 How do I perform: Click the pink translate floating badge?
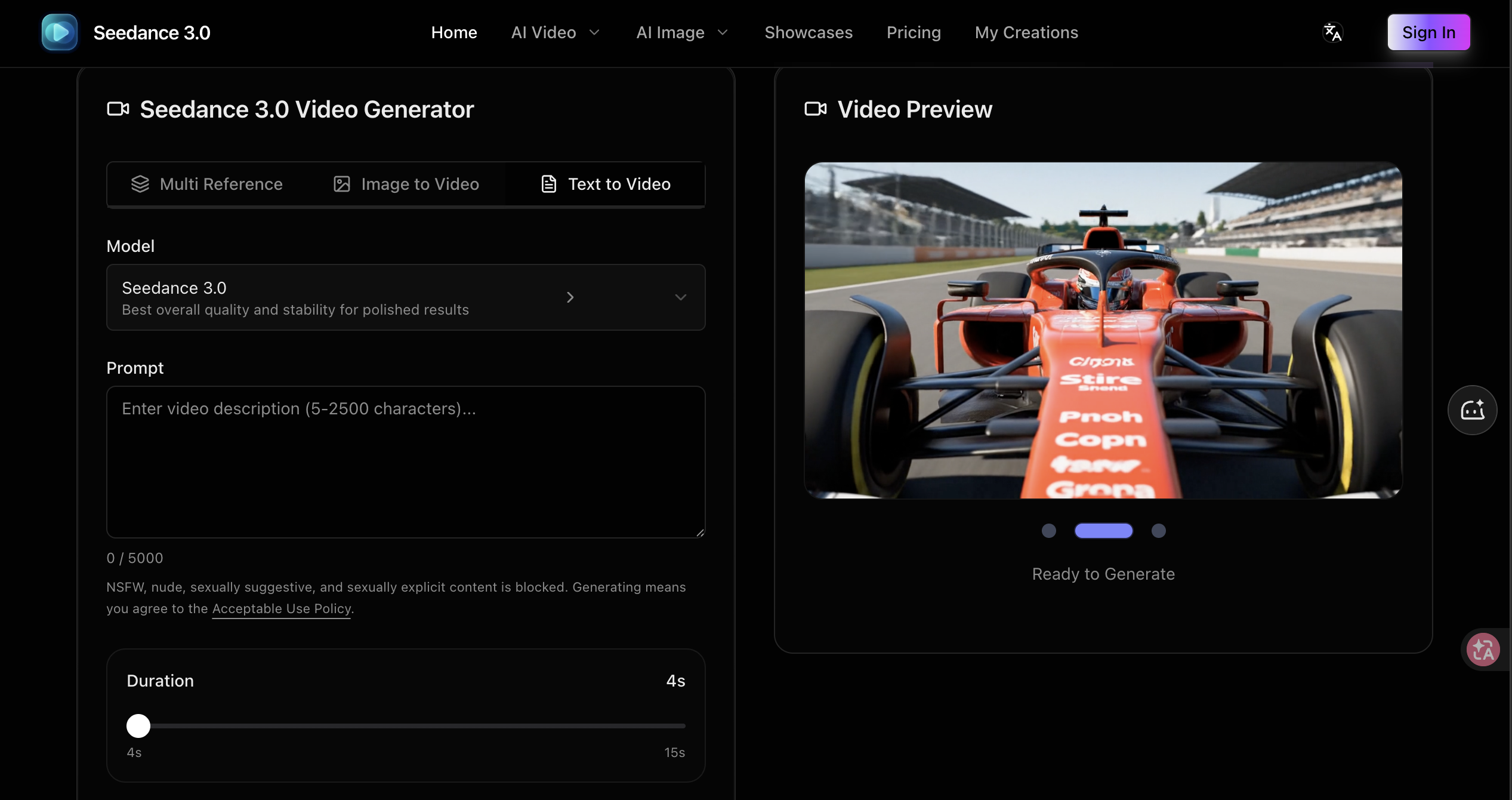click(x=1483, y=650)
